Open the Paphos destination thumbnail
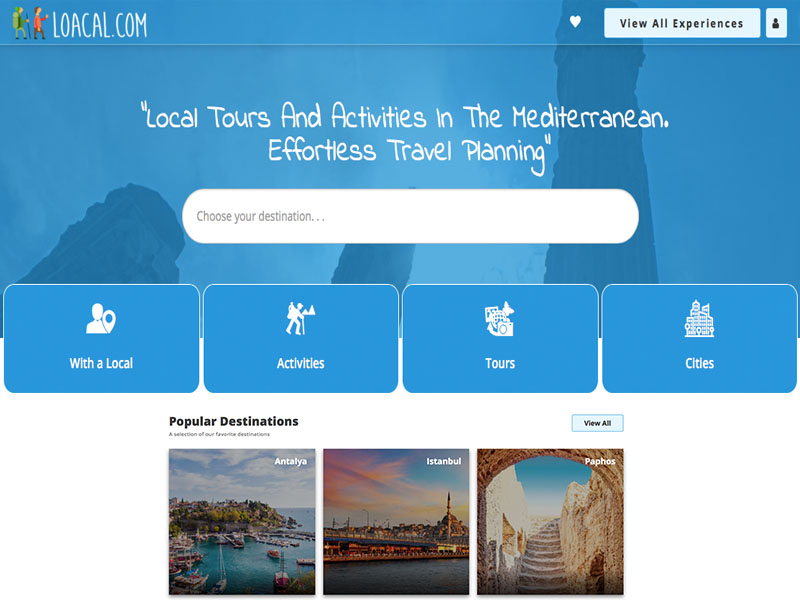This screenshot has width=800, height=600. tap(550, 521)
